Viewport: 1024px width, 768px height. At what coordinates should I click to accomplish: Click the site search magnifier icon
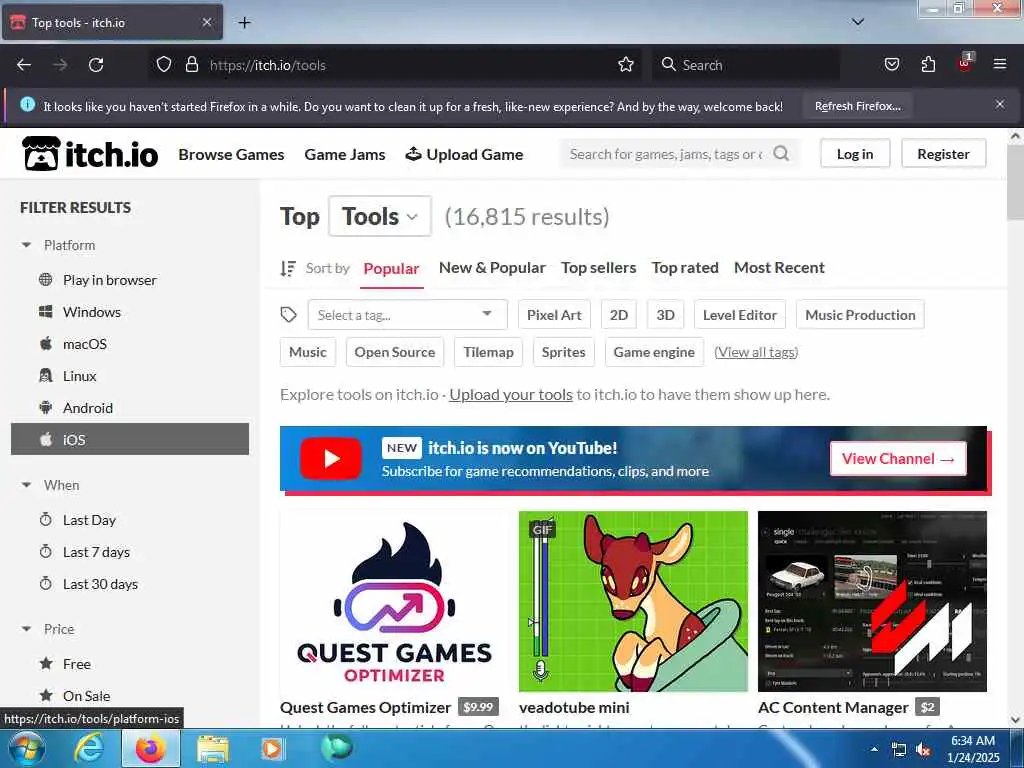click(781, 154)
